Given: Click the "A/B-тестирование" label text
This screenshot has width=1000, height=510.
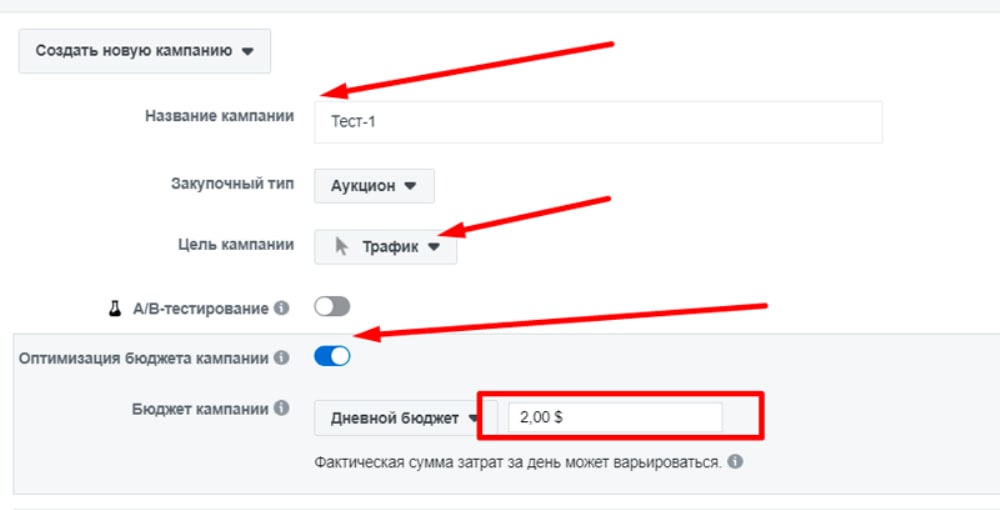Looking at the screenshot, I should pyautogui.click(x=200, y=309).
